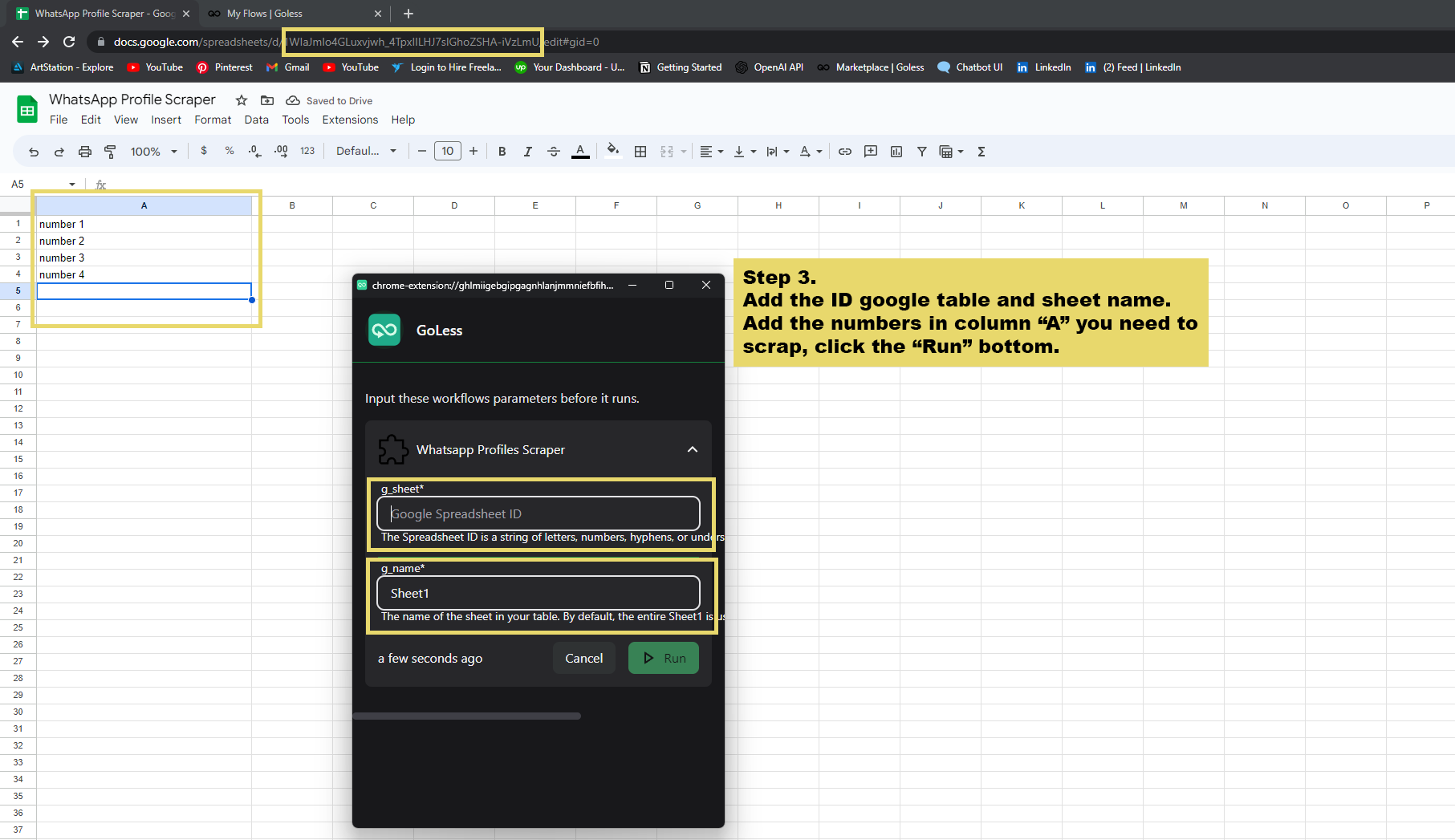Create a filter with funnel icon
This screenshot has width=1455, height=840.
(x=922, y=152)
